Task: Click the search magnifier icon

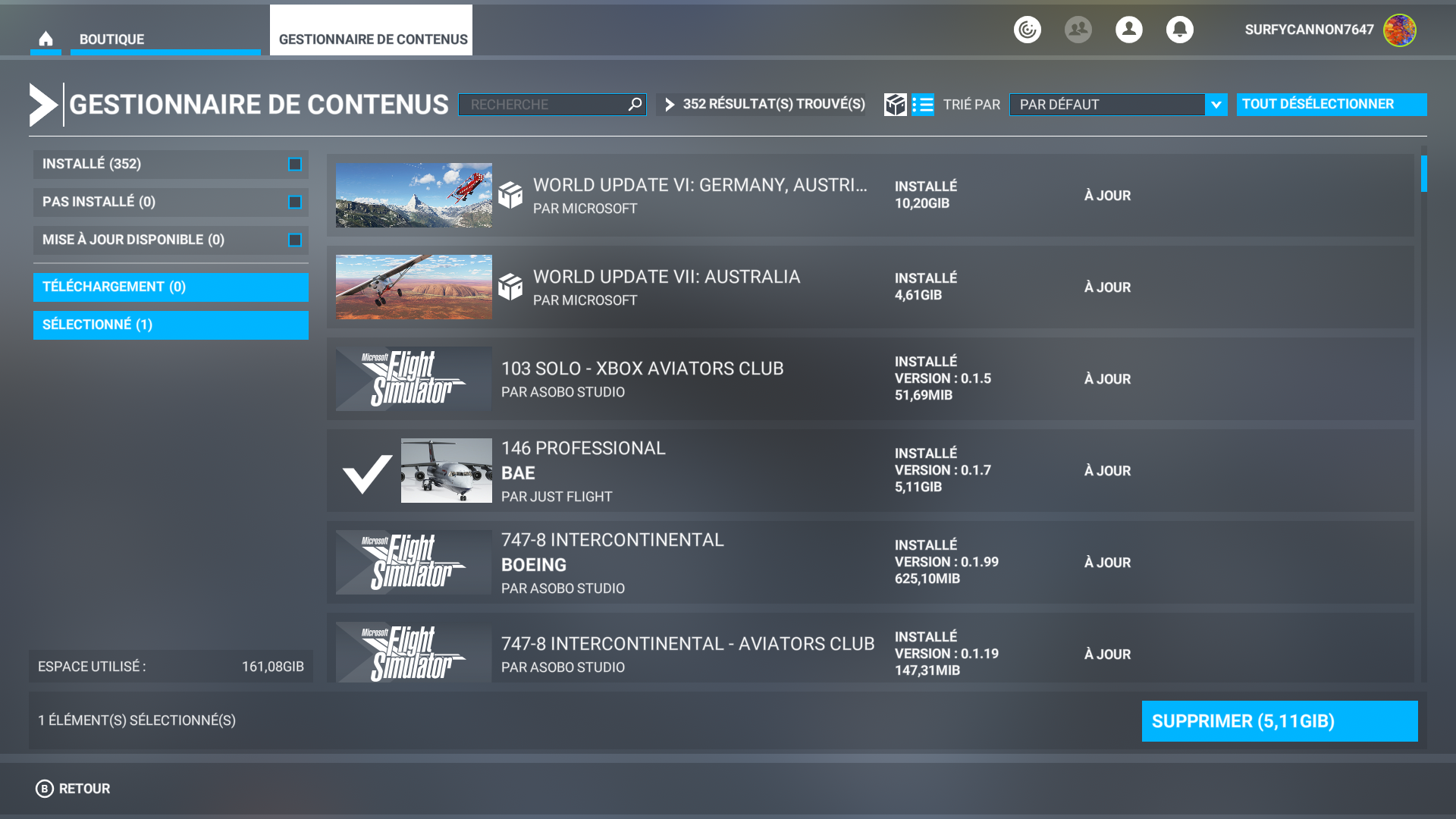Action: [635, 105]
